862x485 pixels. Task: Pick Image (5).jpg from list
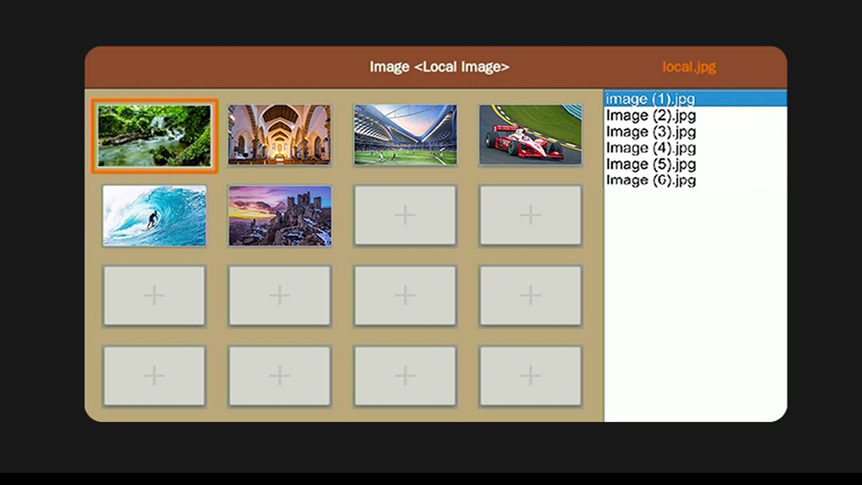click(695, 164)
